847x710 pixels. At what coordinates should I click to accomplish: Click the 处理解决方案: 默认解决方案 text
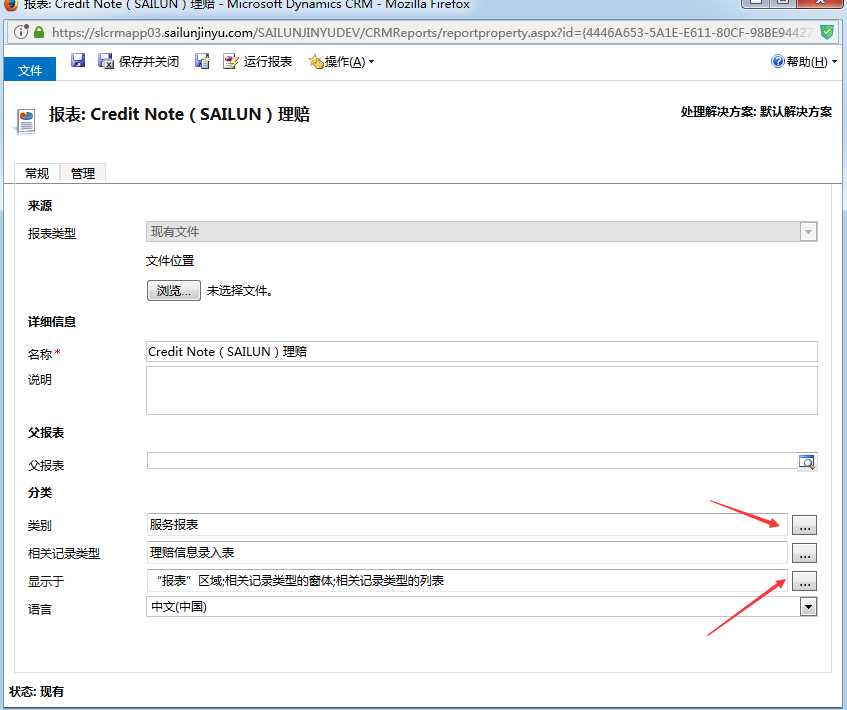pos(756,112)
